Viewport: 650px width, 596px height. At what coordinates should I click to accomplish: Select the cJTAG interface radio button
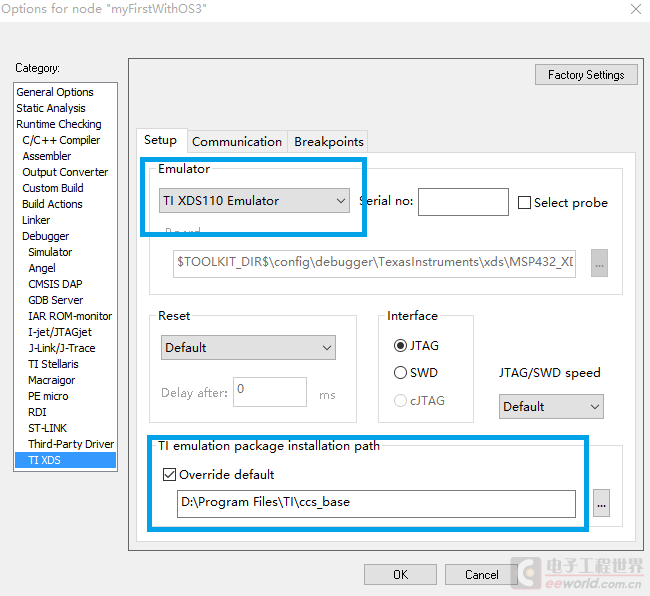(x=400, y=400)
